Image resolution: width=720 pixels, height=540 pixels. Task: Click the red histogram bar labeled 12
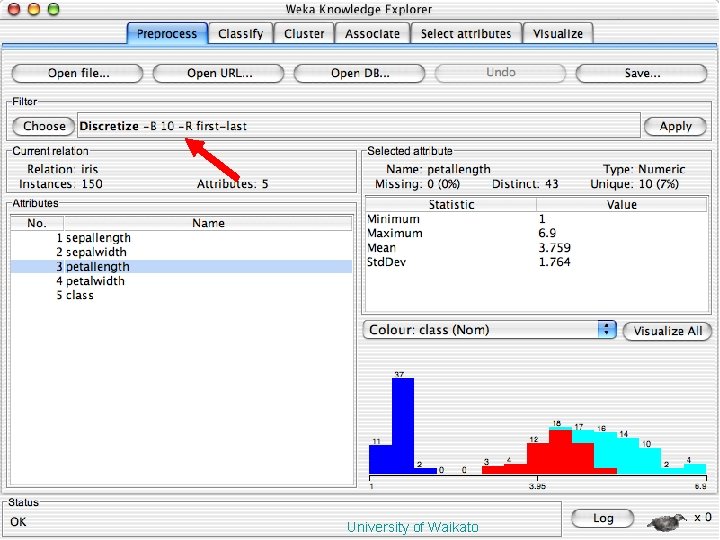click(x=538, y=458)
